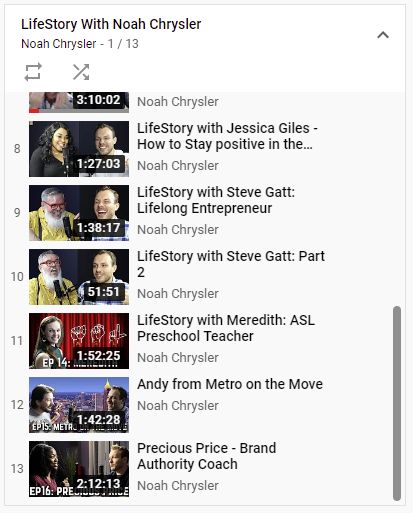Select playlist index number 13
413x513 pixels.
click(17, 469)
